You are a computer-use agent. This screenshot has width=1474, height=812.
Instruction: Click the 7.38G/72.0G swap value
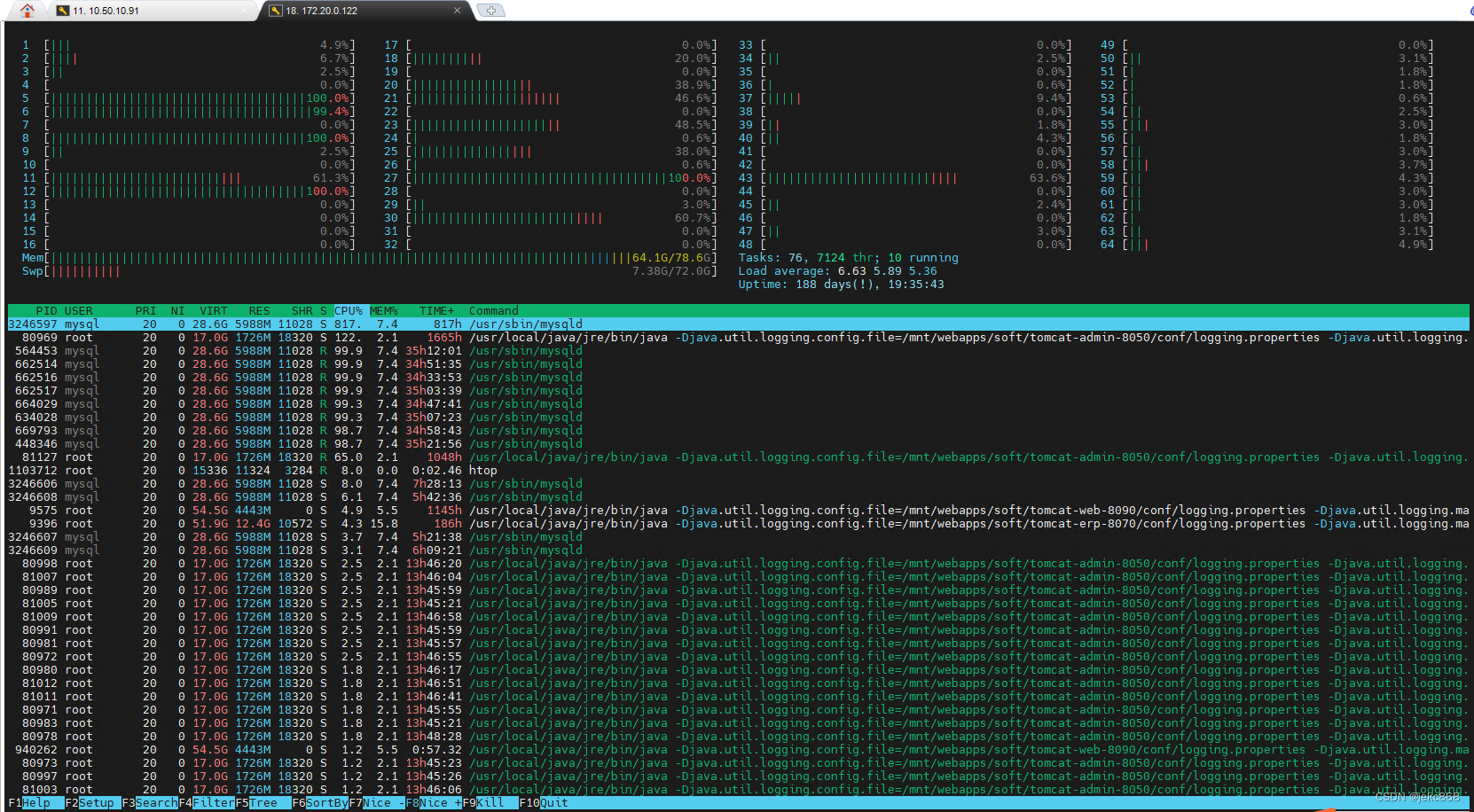click(x=670, y=271)
